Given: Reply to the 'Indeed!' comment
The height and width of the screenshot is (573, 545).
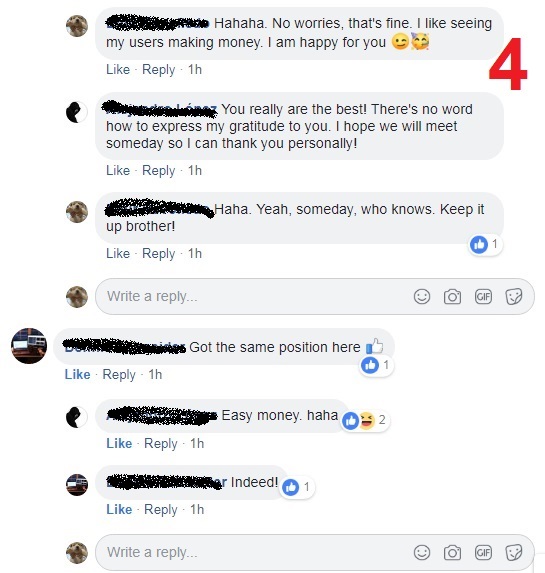Looking at the screenshot, I should click(161, 509).
